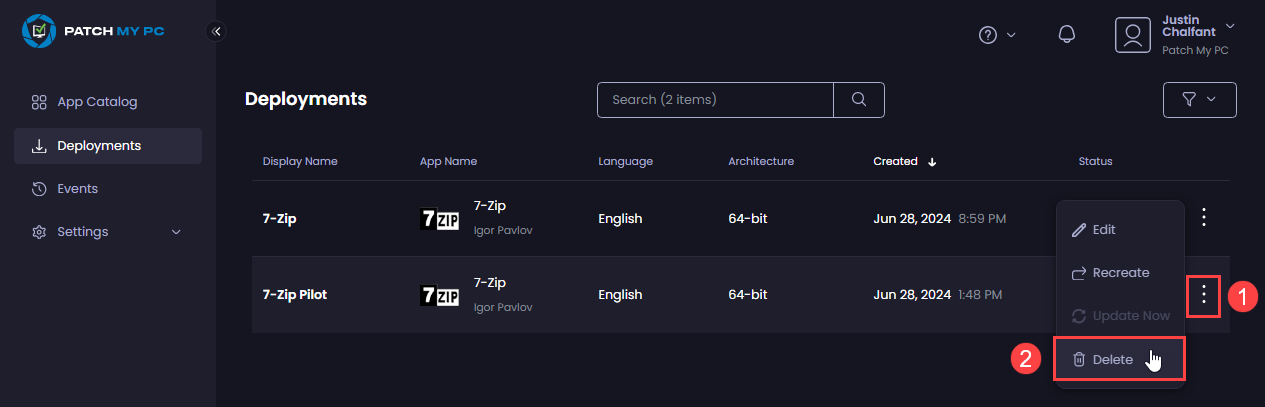
Task: Open three-dot menu for 7-Zip Pilot
Action: [1204, 294]
